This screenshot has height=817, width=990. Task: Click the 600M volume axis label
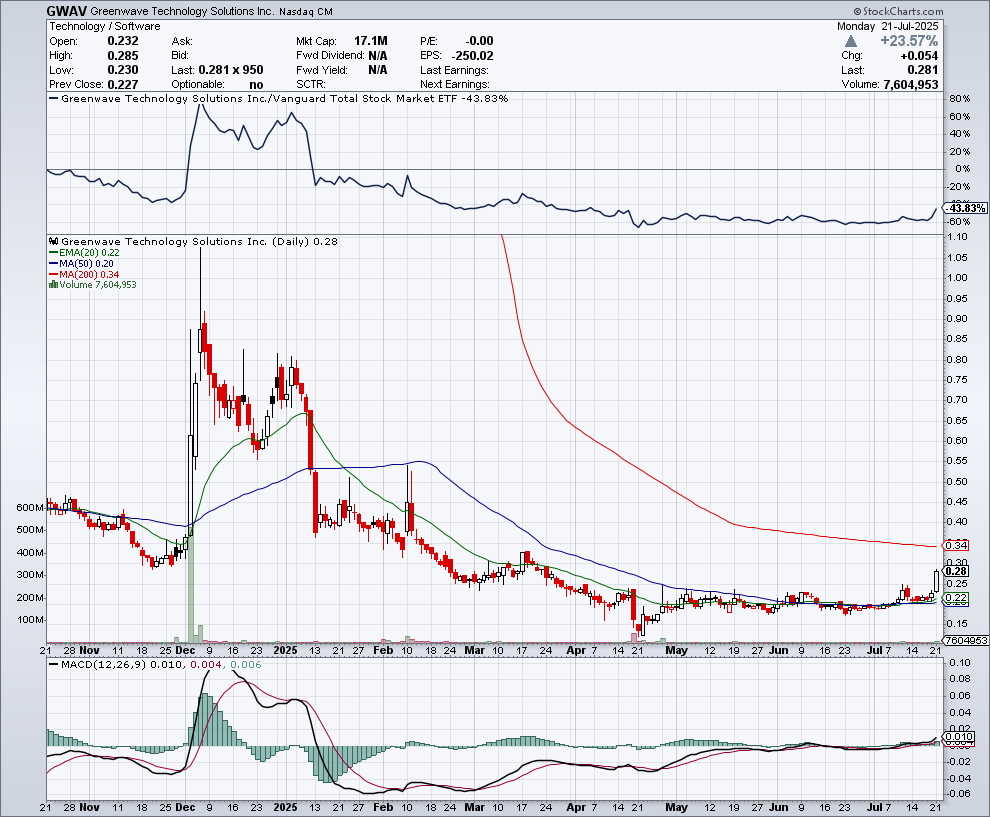click(30, 508)
